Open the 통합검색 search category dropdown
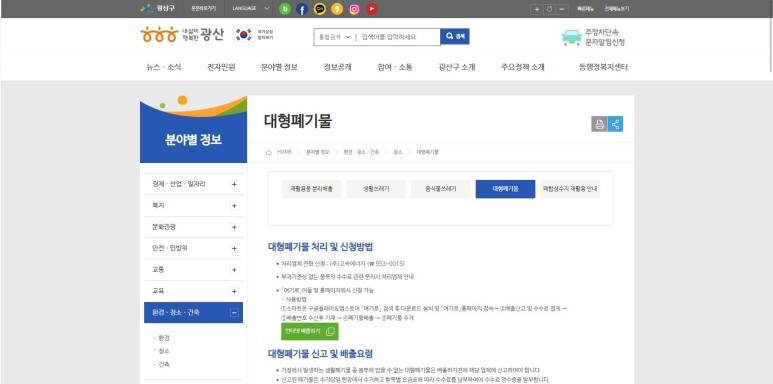This screenshot has width=773, height=384. pyautogui.click(x=334, y=36)
